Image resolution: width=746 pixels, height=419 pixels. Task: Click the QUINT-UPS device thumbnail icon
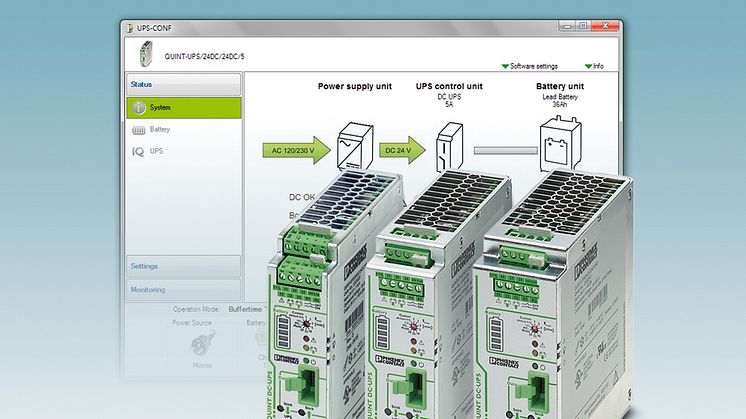pyautogui.click(x=146, y=54)
